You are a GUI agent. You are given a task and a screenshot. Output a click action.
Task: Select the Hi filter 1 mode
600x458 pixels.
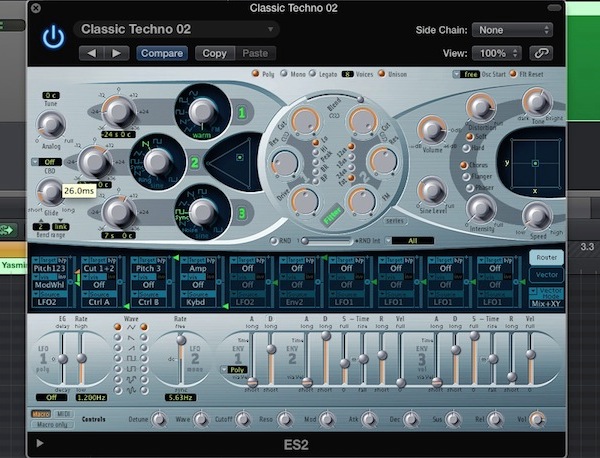[315, 153]
